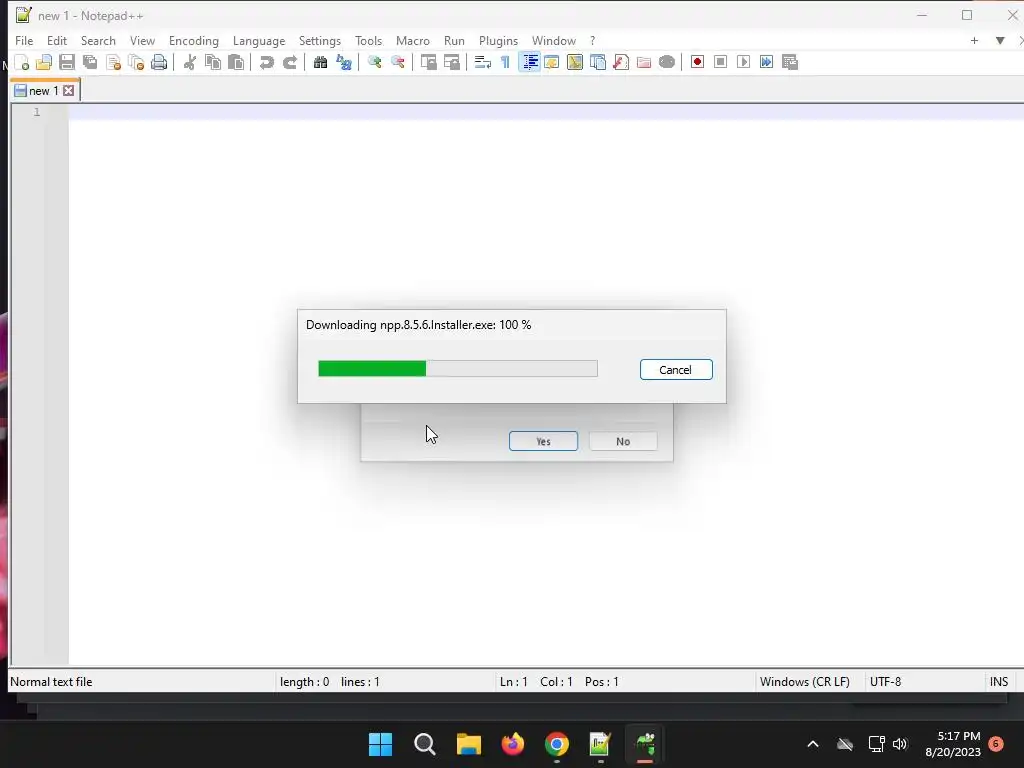The width and height of the screenshot is (1024, 768).
Task: Click the Paste clipboard icon
Action: [236, 63]
